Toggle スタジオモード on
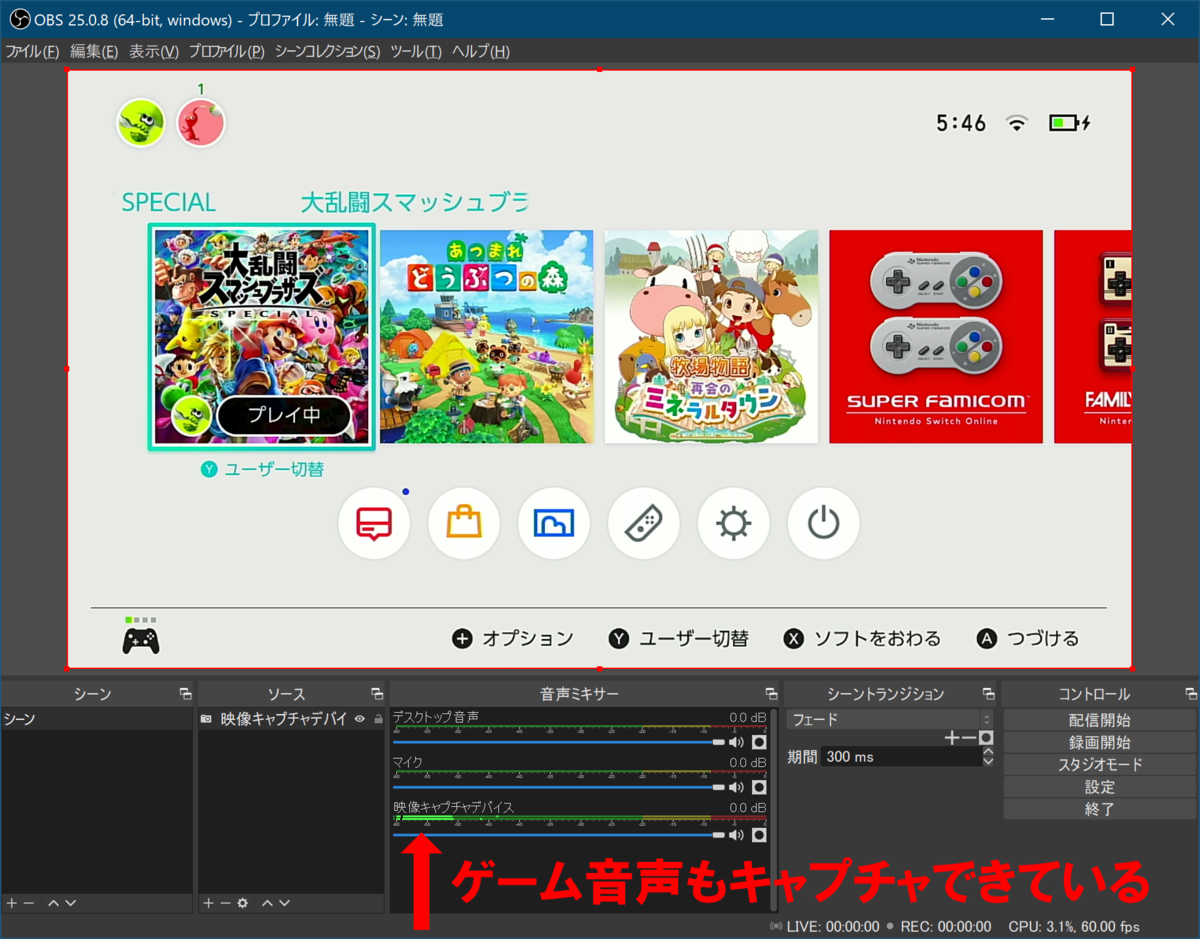This screenshot has height=939, width=1200. pyautogui.click(x=1099, y=765)
